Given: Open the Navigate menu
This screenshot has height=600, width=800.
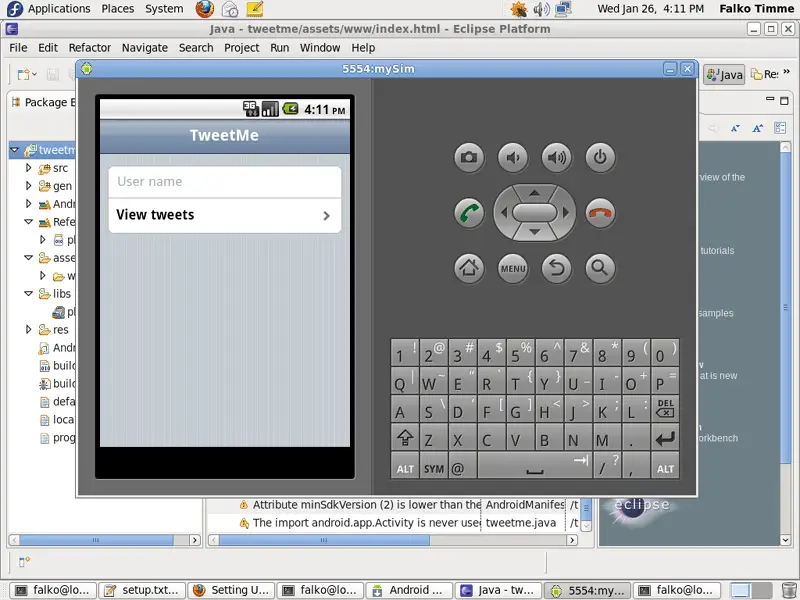Looking at the screenshot, I should (145, 47).
